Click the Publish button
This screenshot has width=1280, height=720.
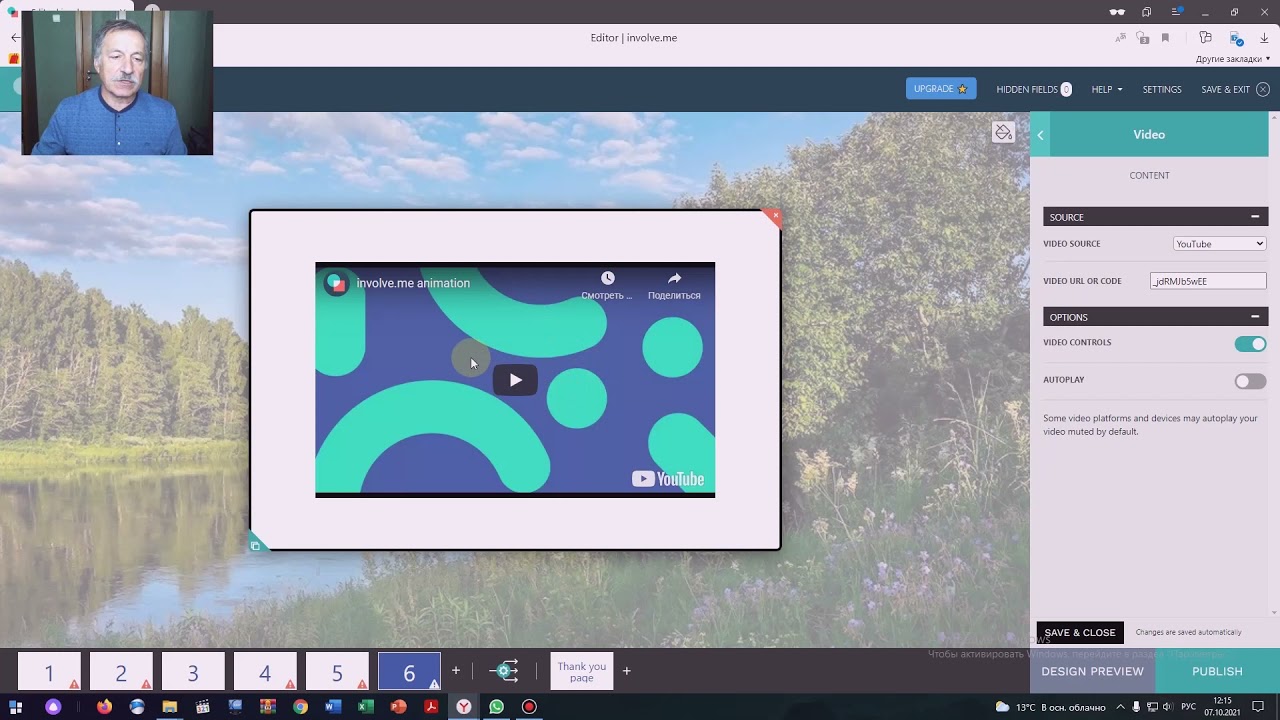click(x=1217, y=672)
